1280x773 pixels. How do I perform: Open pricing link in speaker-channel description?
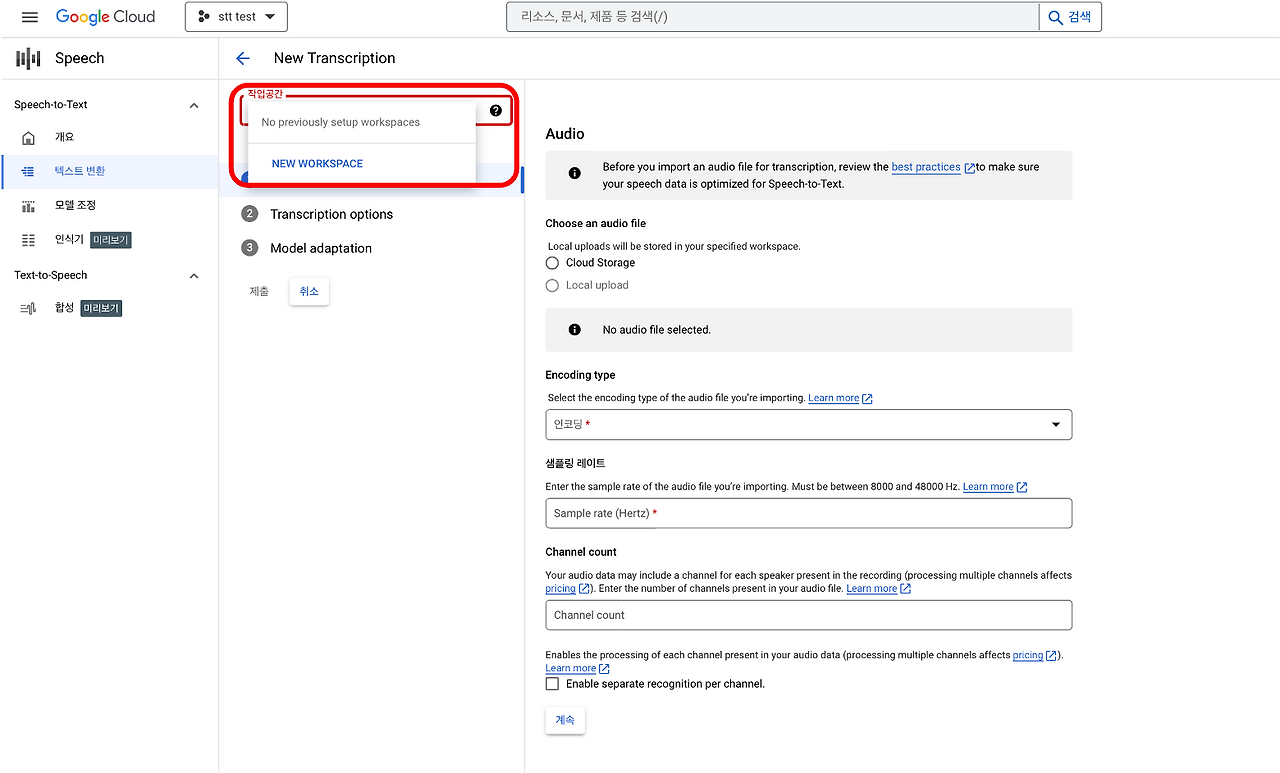pos(567,589)
